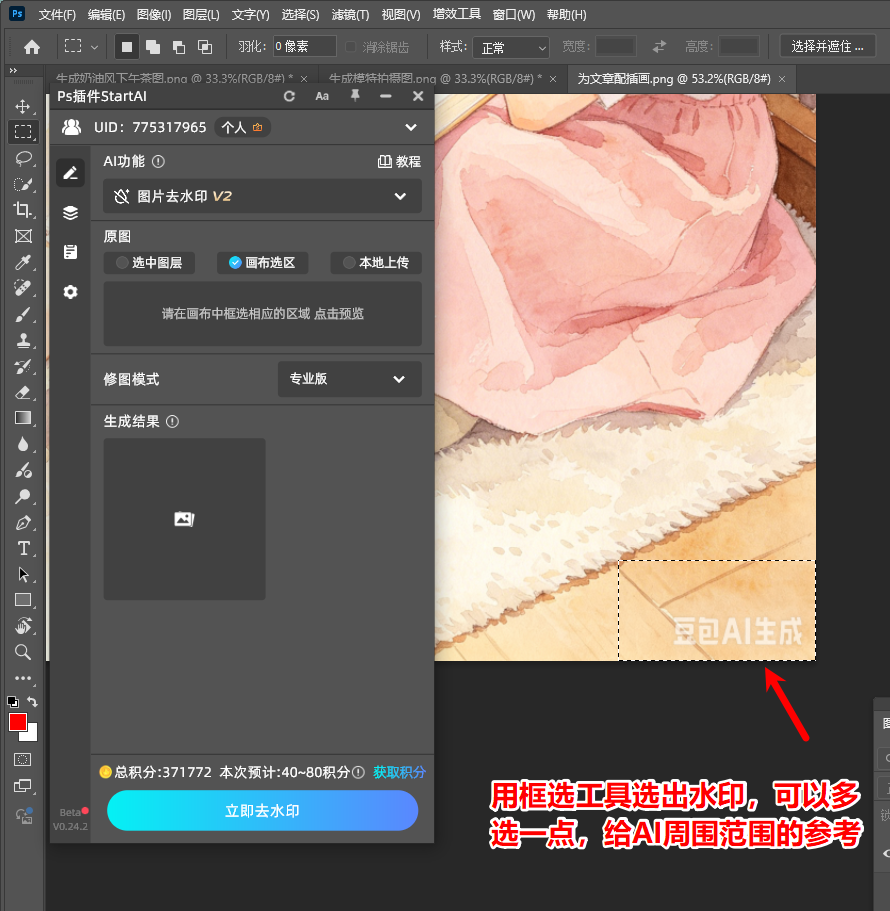Select the Lasso tool
890x911 pixels.
(x=23, y=158)
